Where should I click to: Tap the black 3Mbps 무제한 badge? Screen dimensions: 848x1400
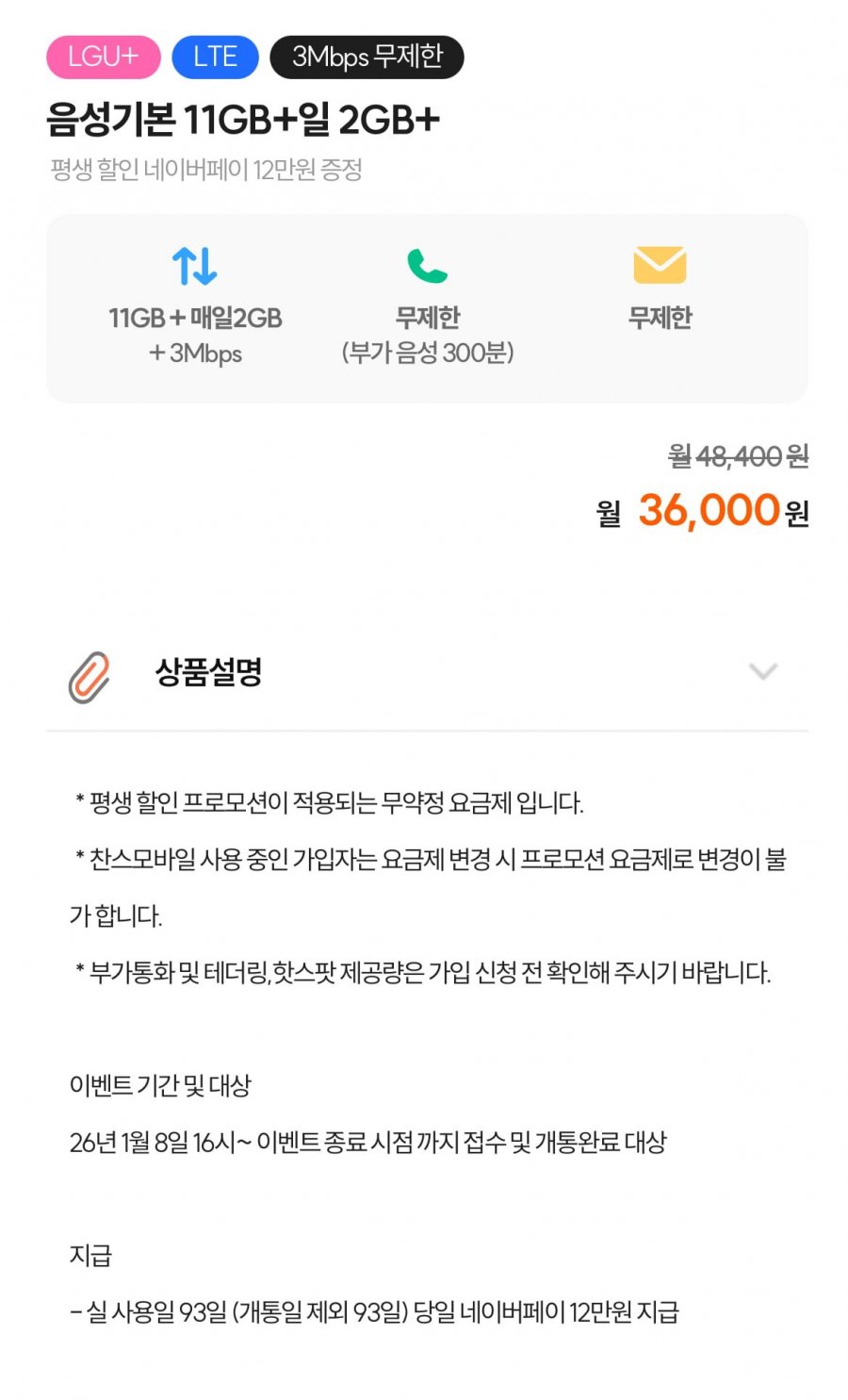point(367,57)
